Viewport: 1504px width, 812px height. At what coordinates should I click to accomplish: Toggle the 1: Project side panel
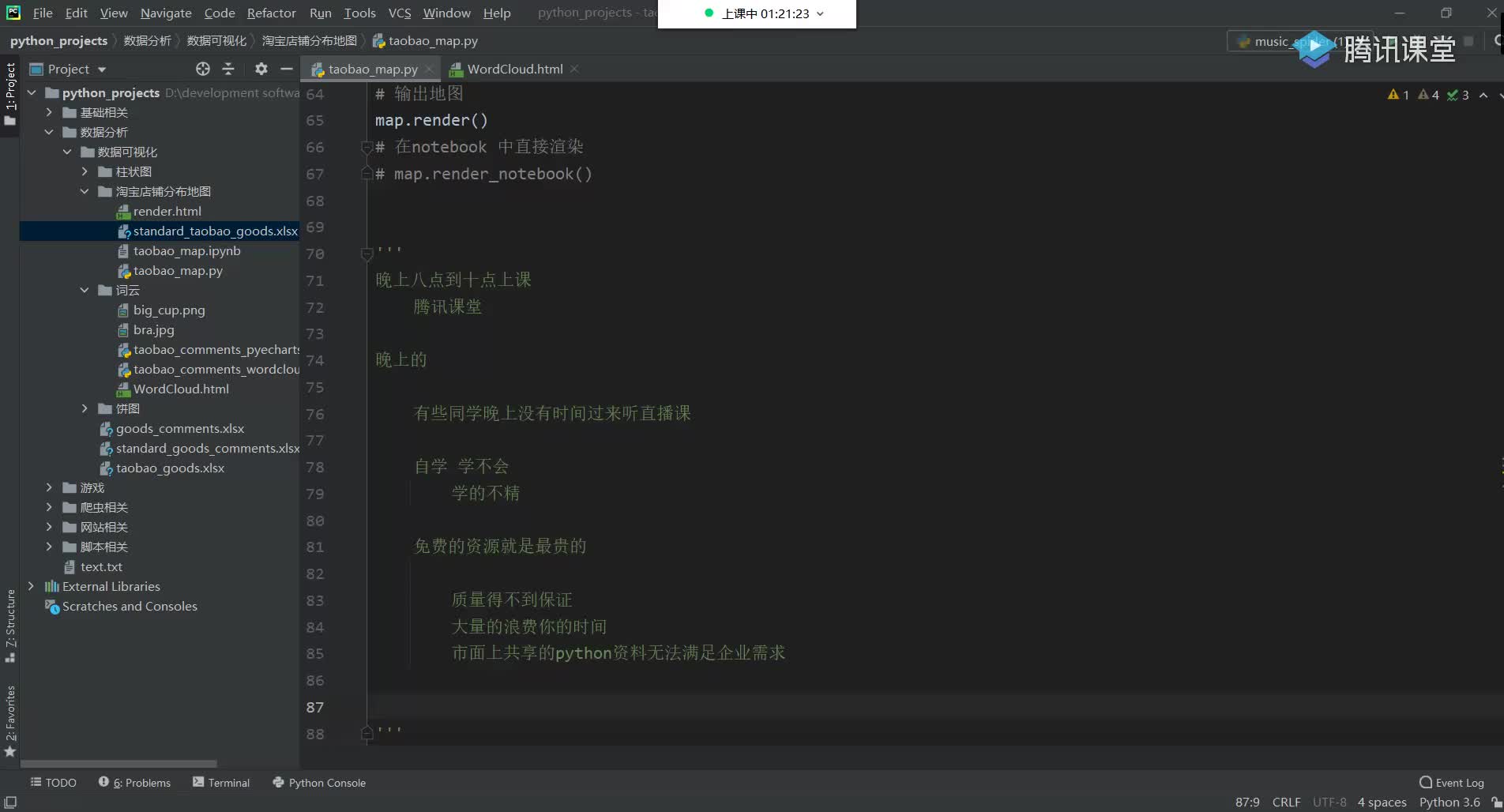pyautogui.click(x=10, y=93)
